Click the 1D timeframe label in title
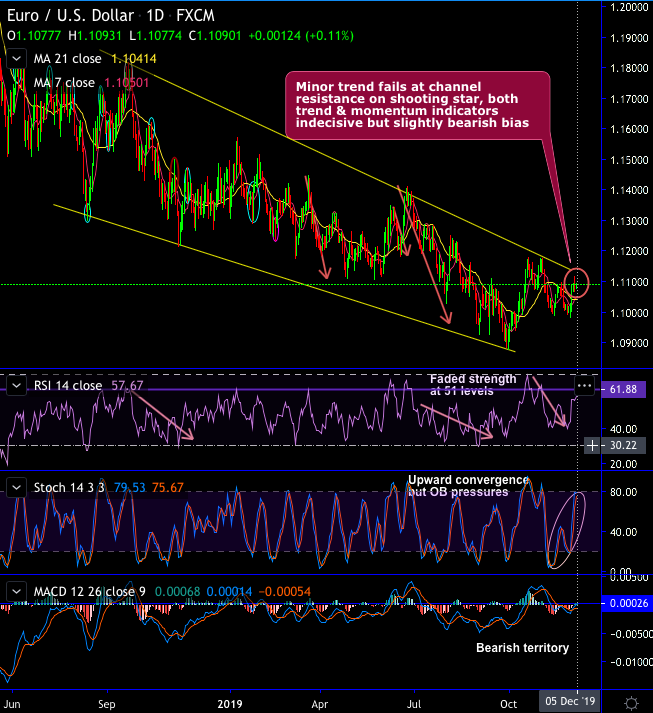Image resolution: width=653 pixels, height=713 pixels. [x=155, y=16]
